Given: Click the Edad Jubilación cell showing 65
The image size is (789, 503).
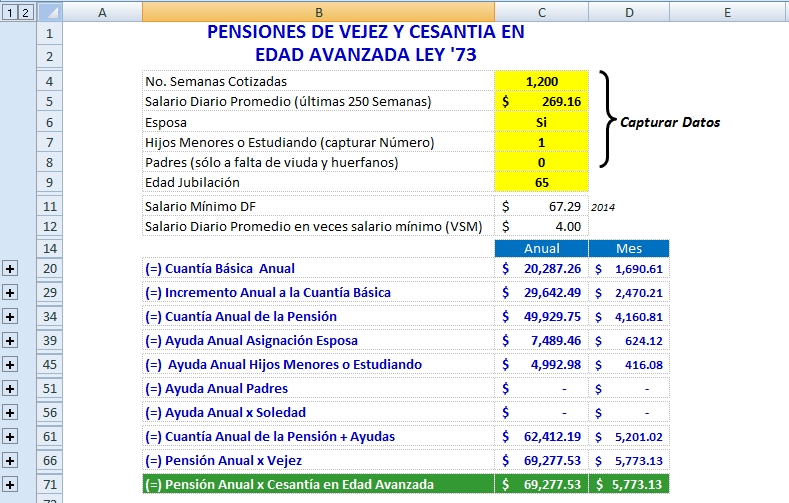Looking at the screenshot, I should [x=541, y=182].
